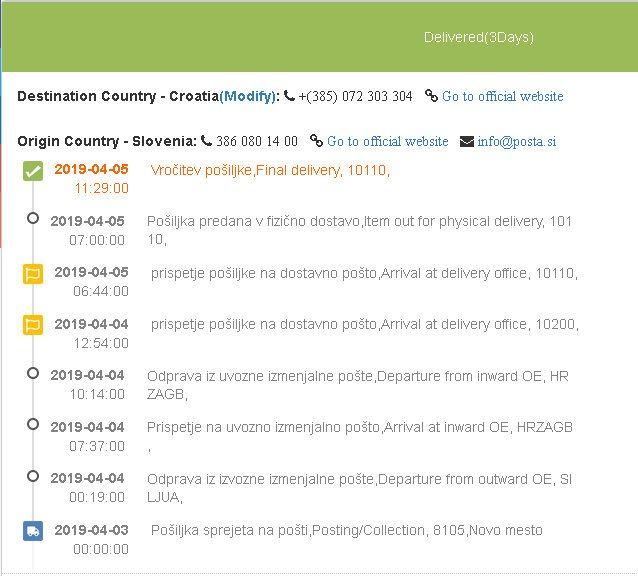Image resolution: width=638 pixels, height=576 pixels.
Task: Click the Posting/Collection Novo mesto event text
Action: pyautogui.click(x=346, y=530)
